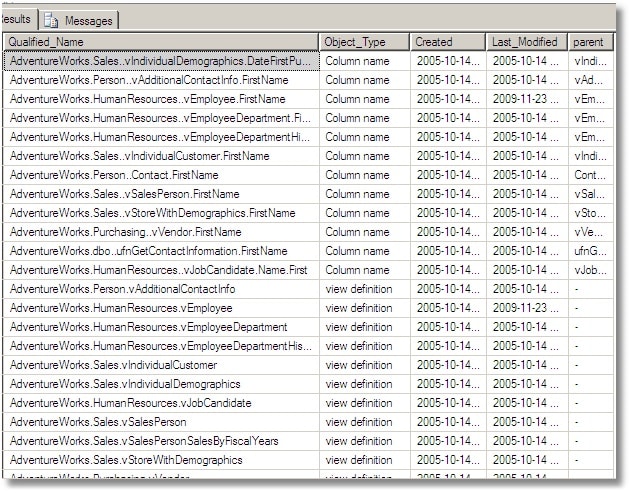Select HumanResources..vJobCandidate.Name.First cell
This screenshot has width=630, height=493.
pyautogui.click(x=161, y=270)
